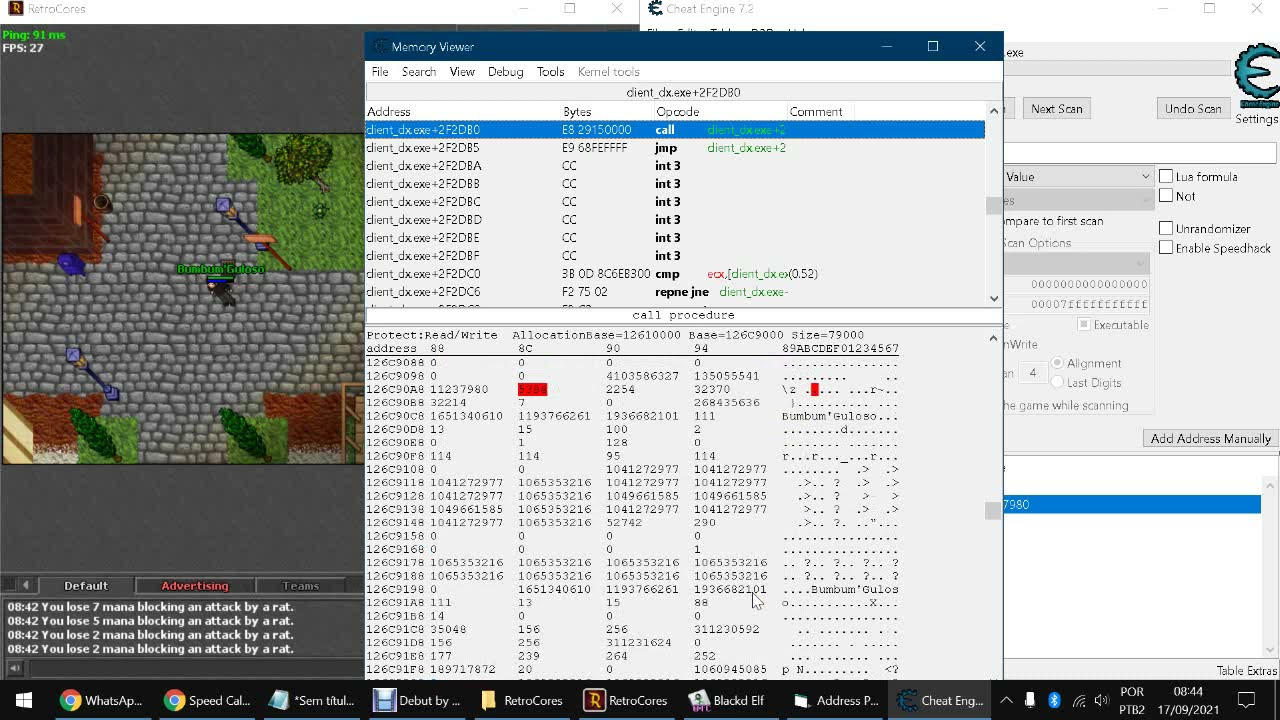
Task: Click the disassembler vertical scrollbar thumb
Action: (x=993, y=205)
